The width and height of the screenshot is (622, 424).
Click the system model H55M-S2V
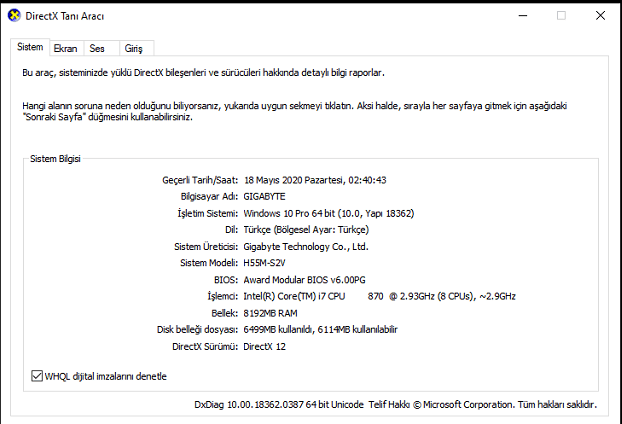coord(264,263)
